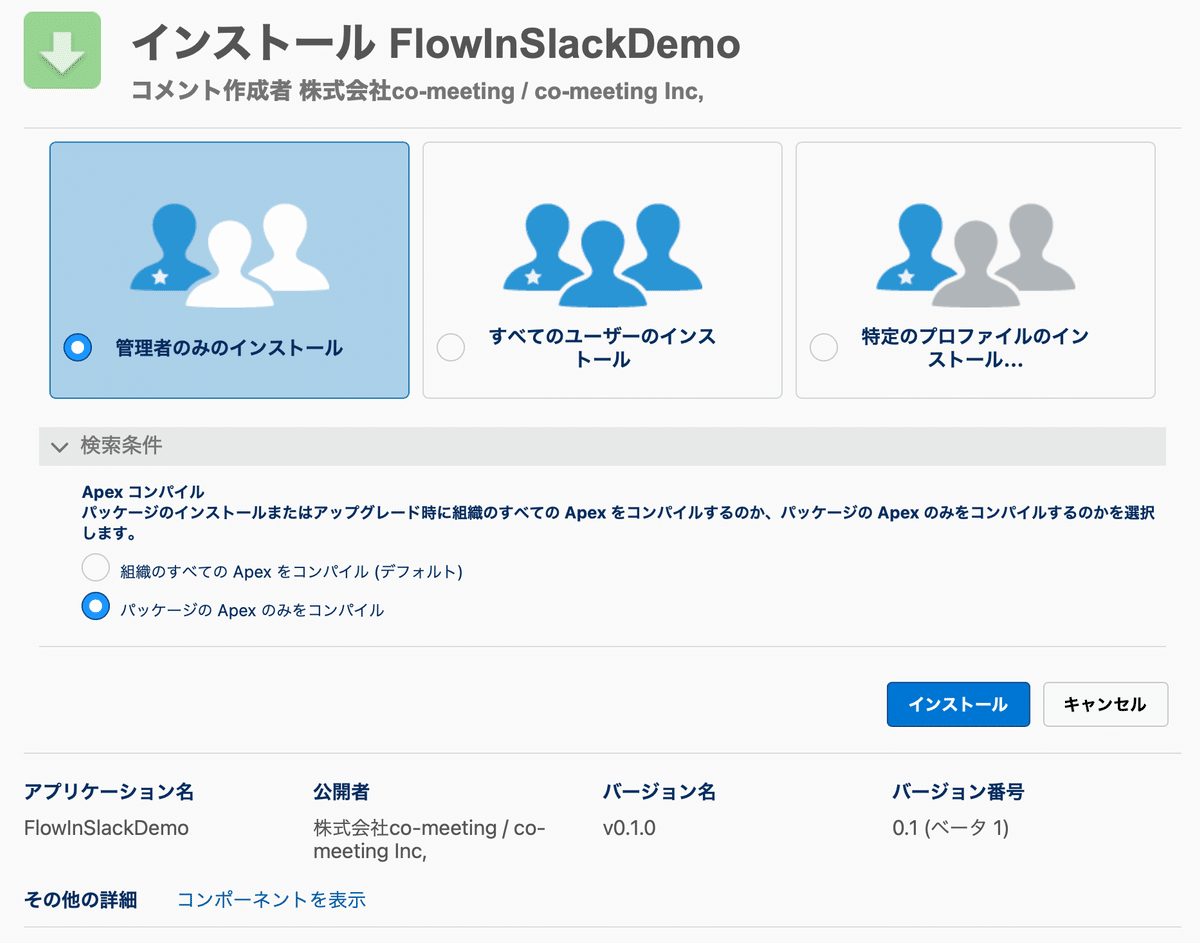Click the その他の詳細 label
This screenshot has width=1200, height=943.
coord(80,900)
